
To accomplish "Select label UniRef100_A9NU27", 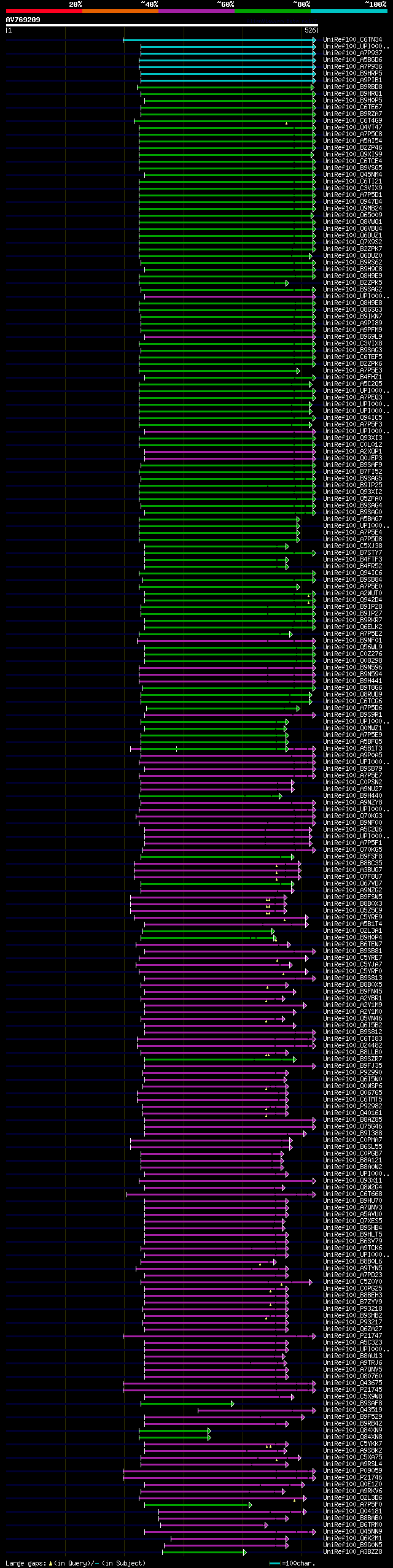I will tap(352, 789).
